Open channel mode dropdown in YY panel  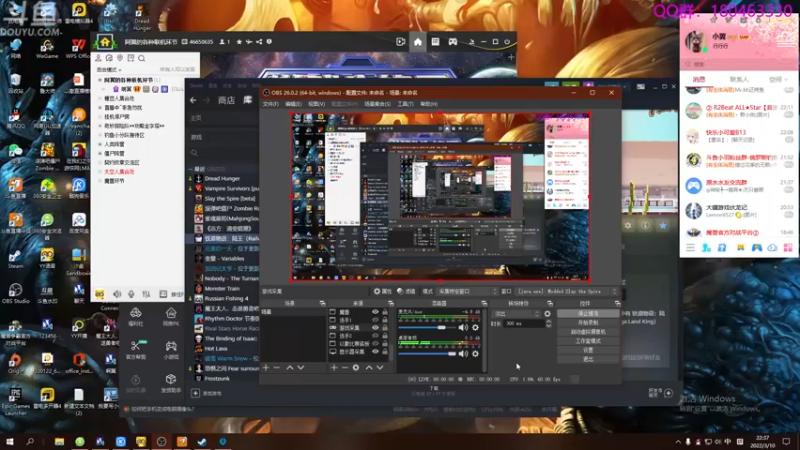point(109,69)
